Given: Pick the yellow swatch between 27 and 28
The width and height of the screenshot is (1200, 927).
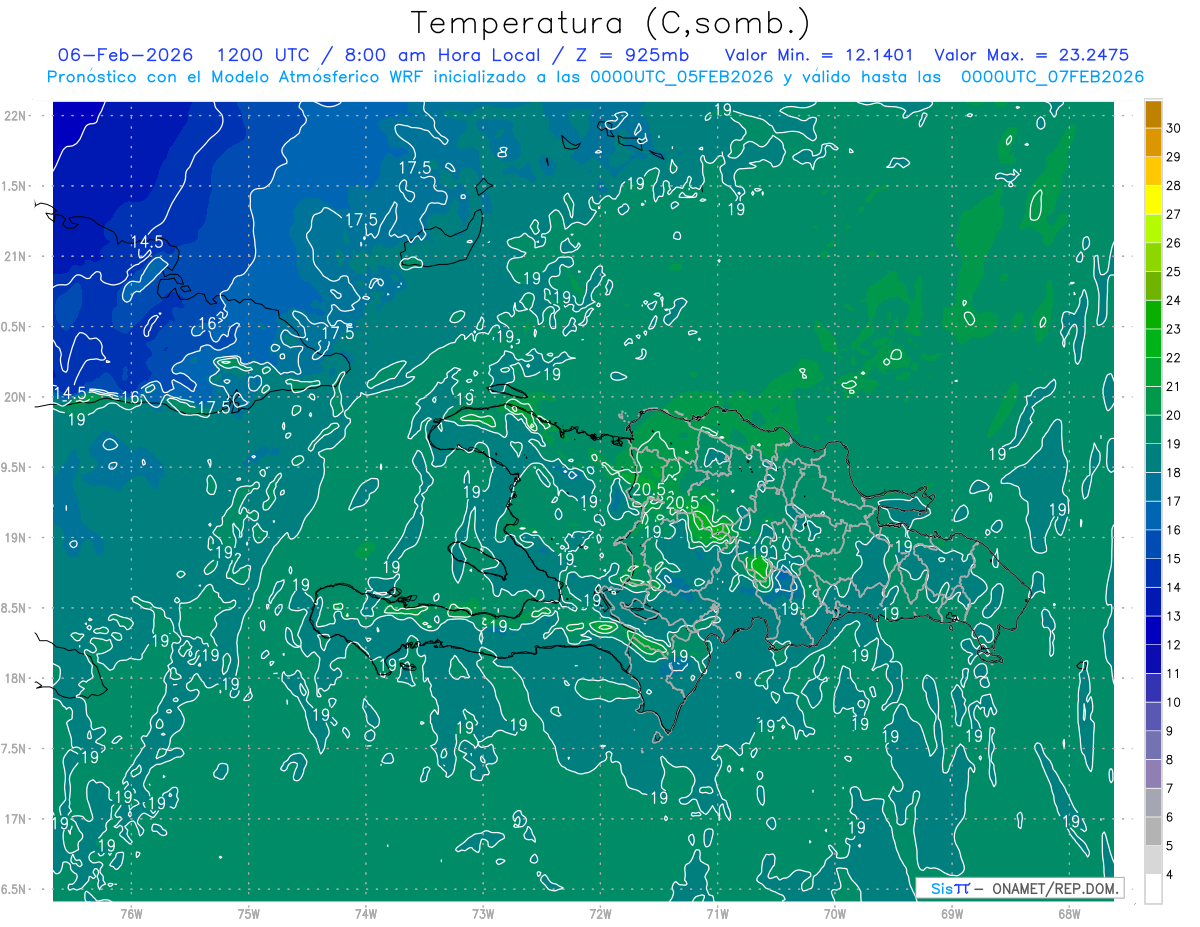Looking at the screenshot, I should (1153, 200).
